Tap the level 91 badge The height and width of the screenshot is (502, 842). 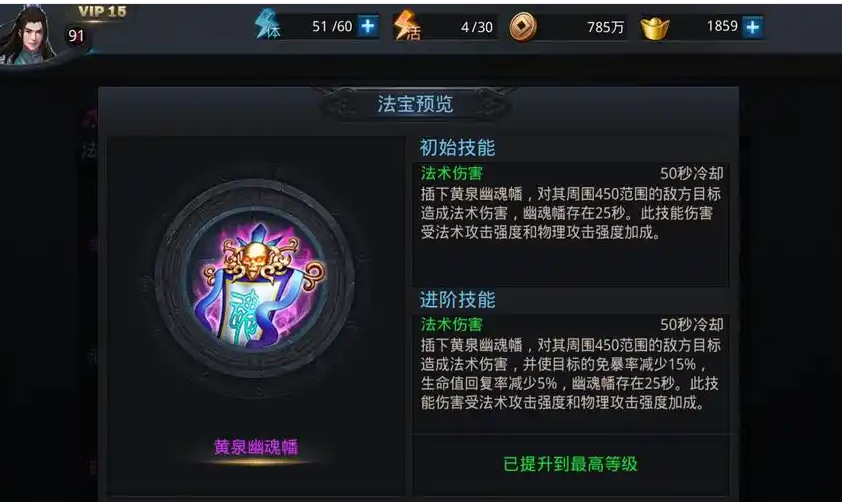pyautogui.click(x=76, y=36)
